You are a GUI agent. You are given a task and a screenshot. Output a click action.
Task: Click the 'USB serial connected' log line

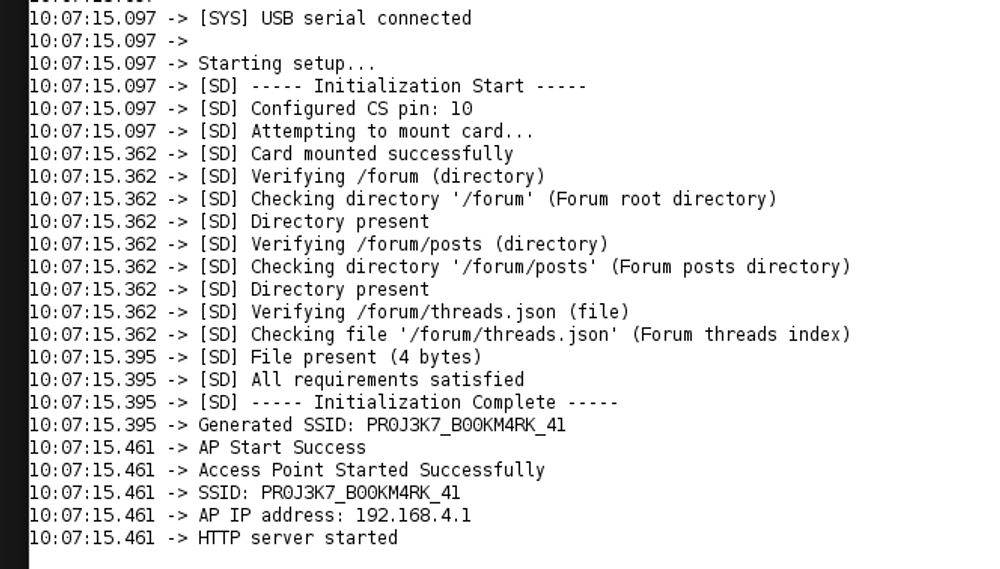334,18
